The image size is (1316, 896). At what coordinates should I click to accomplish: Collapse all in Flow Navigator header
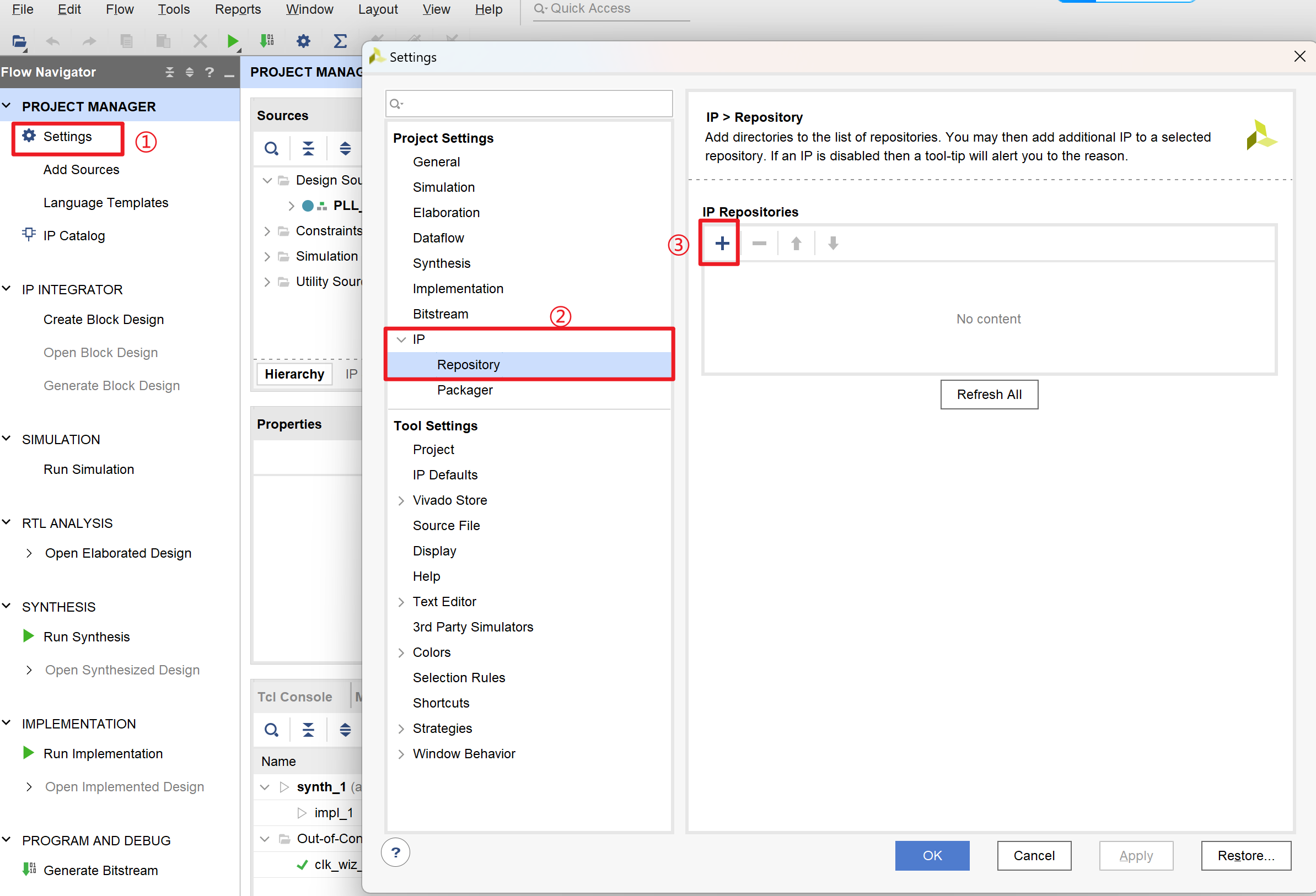tap(170, 72)
